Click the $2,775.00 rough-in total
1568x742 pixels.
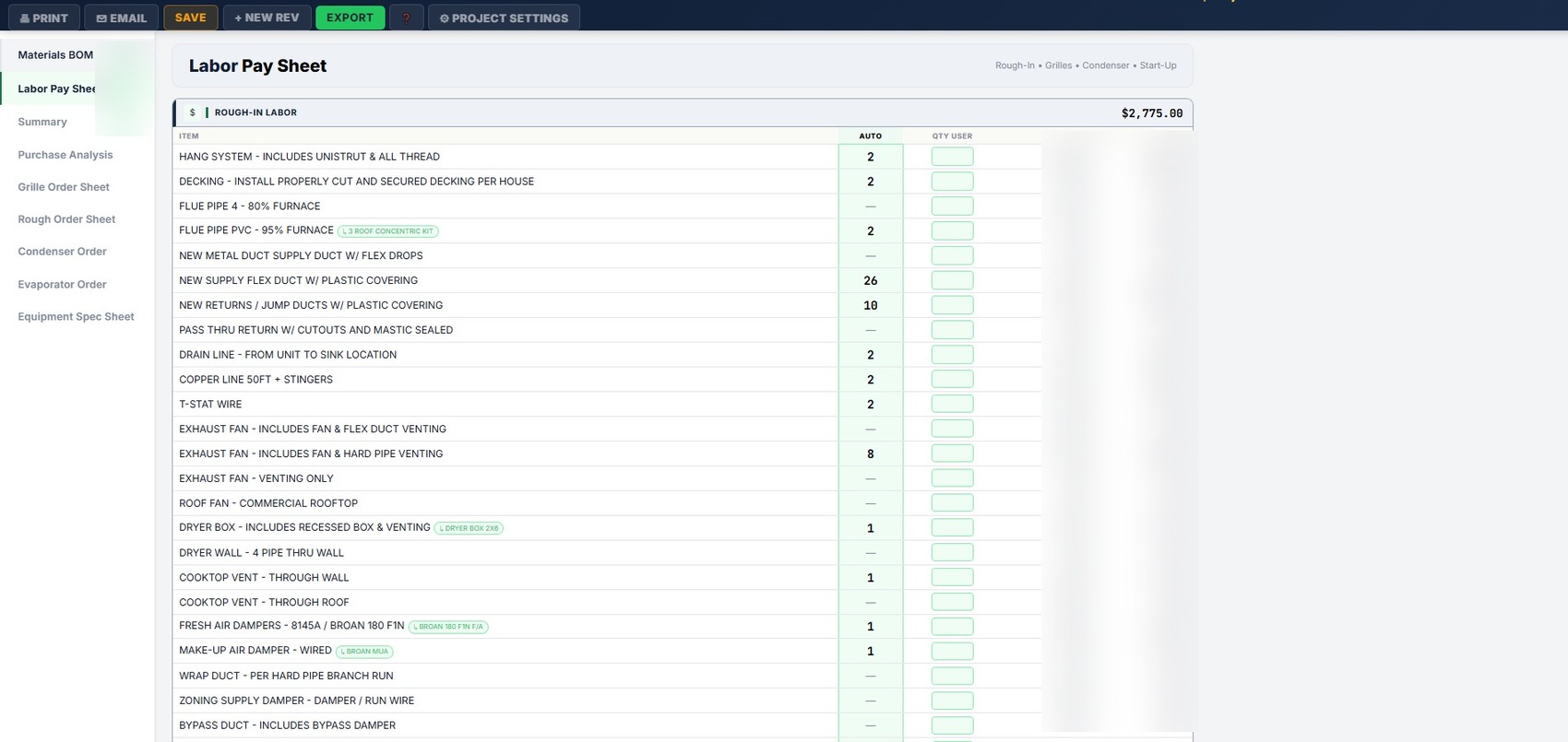1152,113
